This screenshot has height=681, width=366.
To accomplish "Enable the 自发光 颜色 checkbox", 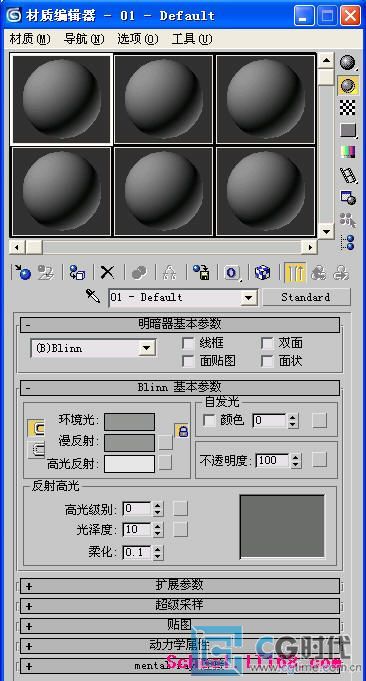I will pyautogui.click(x=209, y=420).
